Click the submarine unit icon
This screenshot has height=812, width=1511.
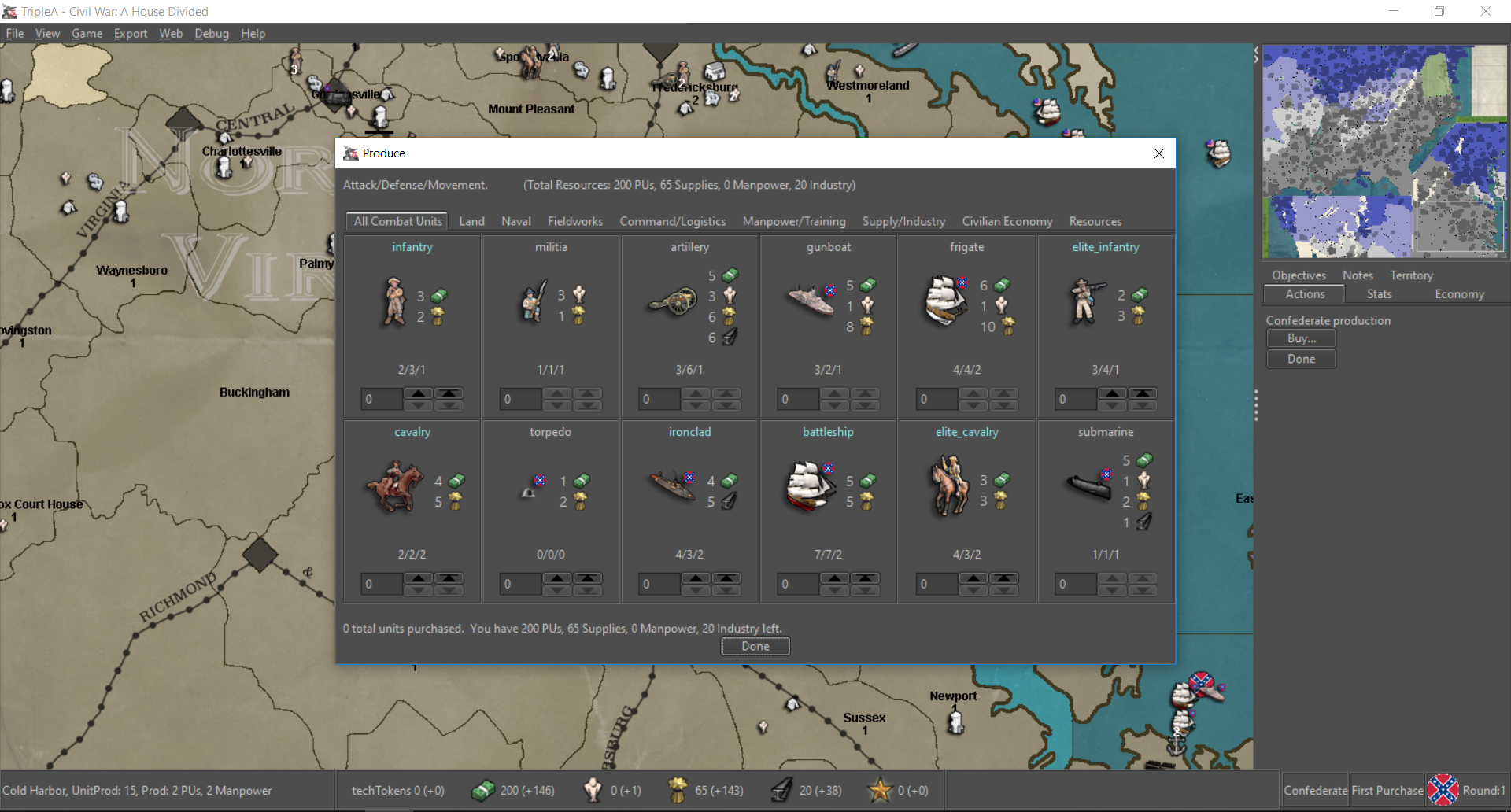click(x=1089, y=486)
